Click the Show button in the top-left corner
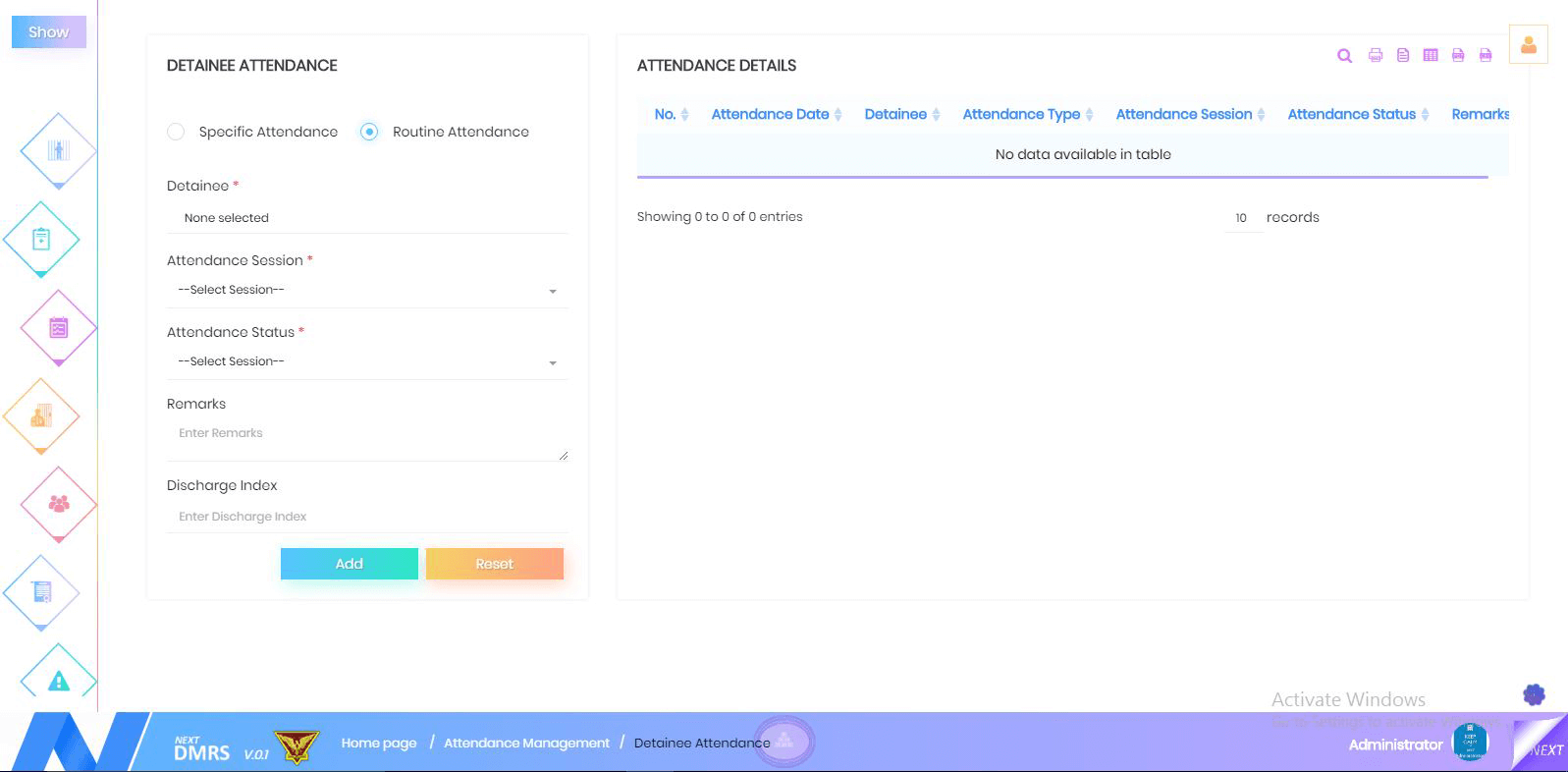The width and height of the screenshot is (1568, 772). click(x=48, y=31)
